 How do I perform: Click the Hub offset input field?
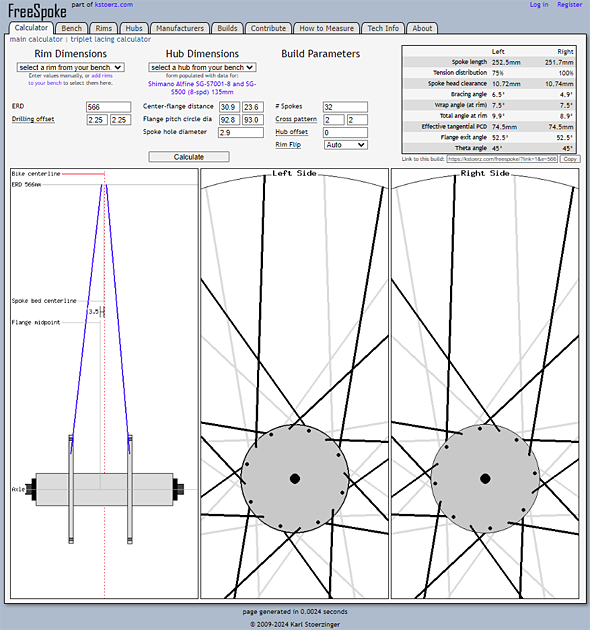coord(345,133)
